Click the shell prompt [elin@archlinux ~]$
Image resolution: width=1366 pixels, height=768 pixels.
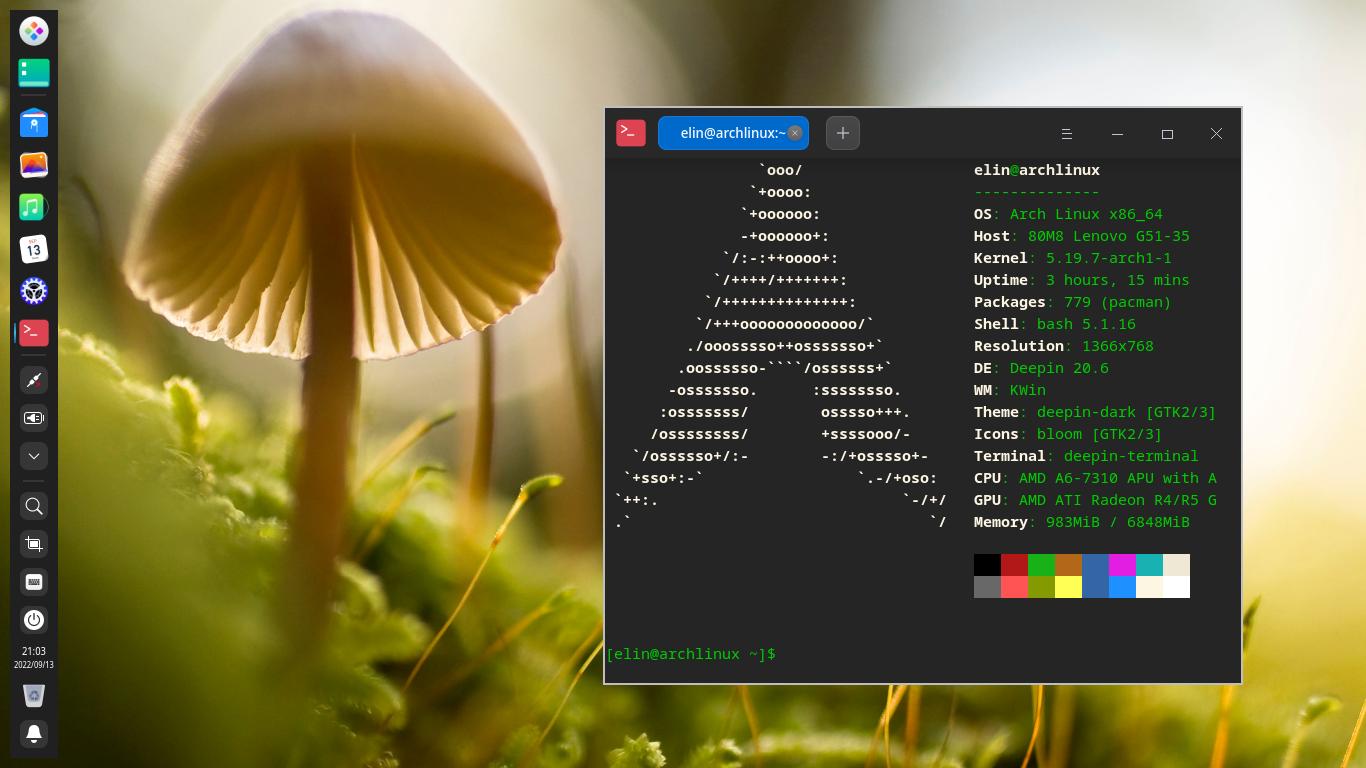point(691,654)
